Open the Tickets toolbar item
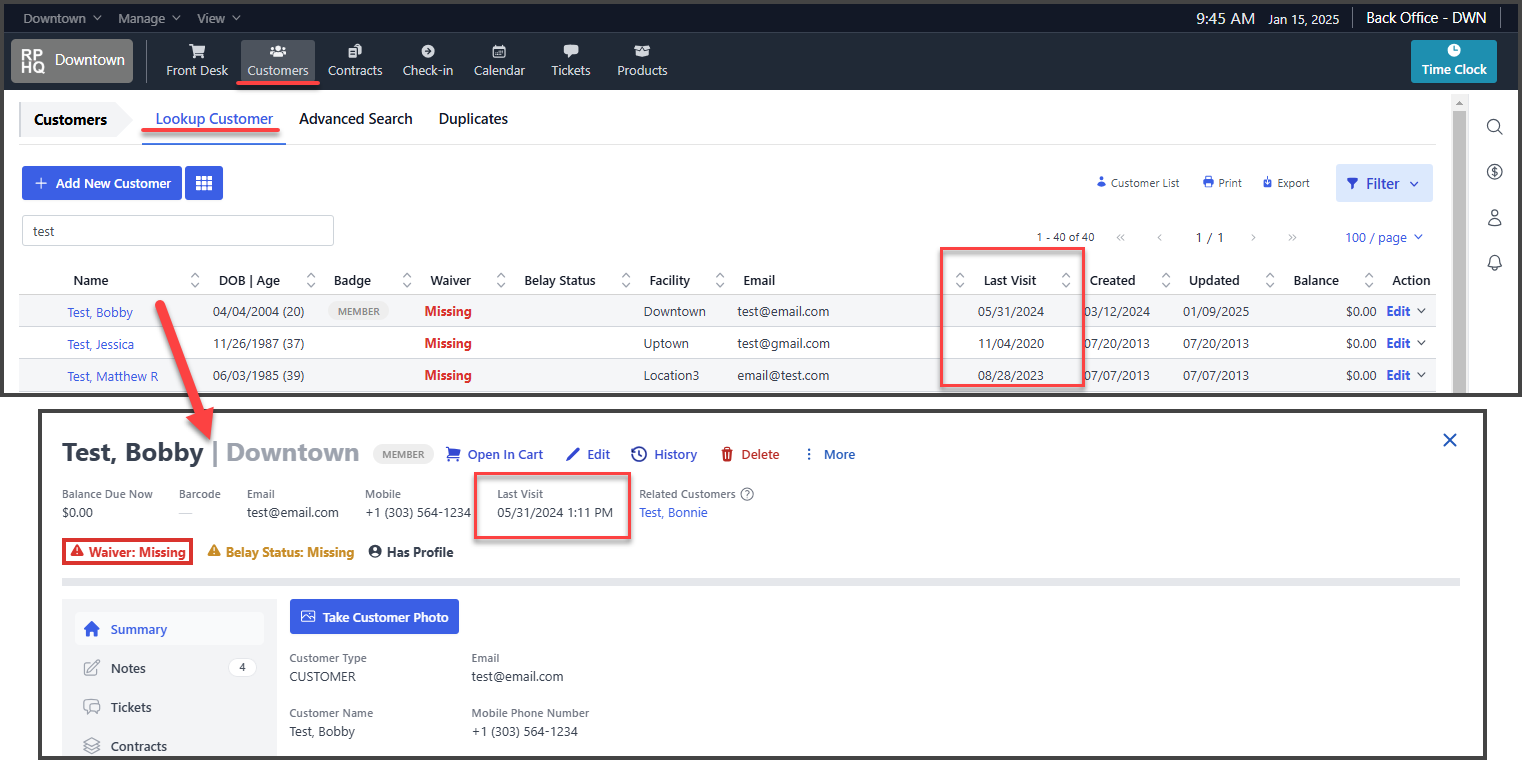The height and width of the screenshot is (760, 1522). 571,60
